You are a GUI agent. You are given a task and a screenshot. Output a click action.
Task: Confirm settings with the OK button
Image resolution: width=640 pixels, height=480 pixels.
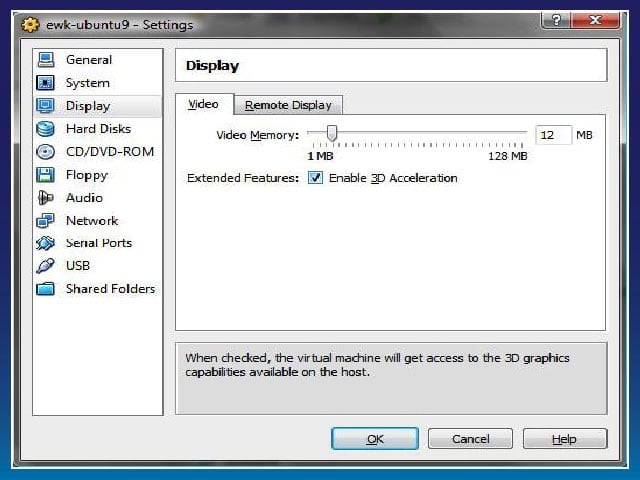375,439
